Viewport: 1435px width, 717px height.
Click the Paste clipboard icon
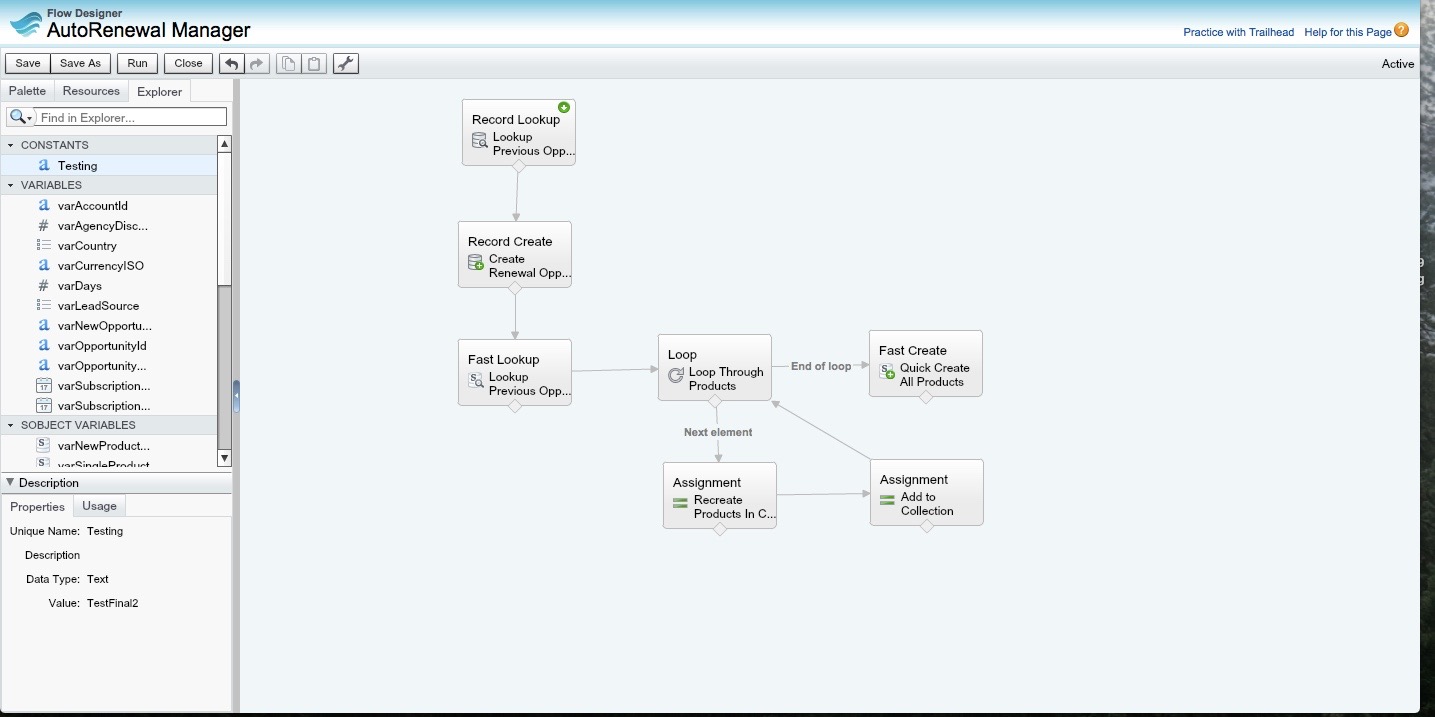click(x=314, y=63)
